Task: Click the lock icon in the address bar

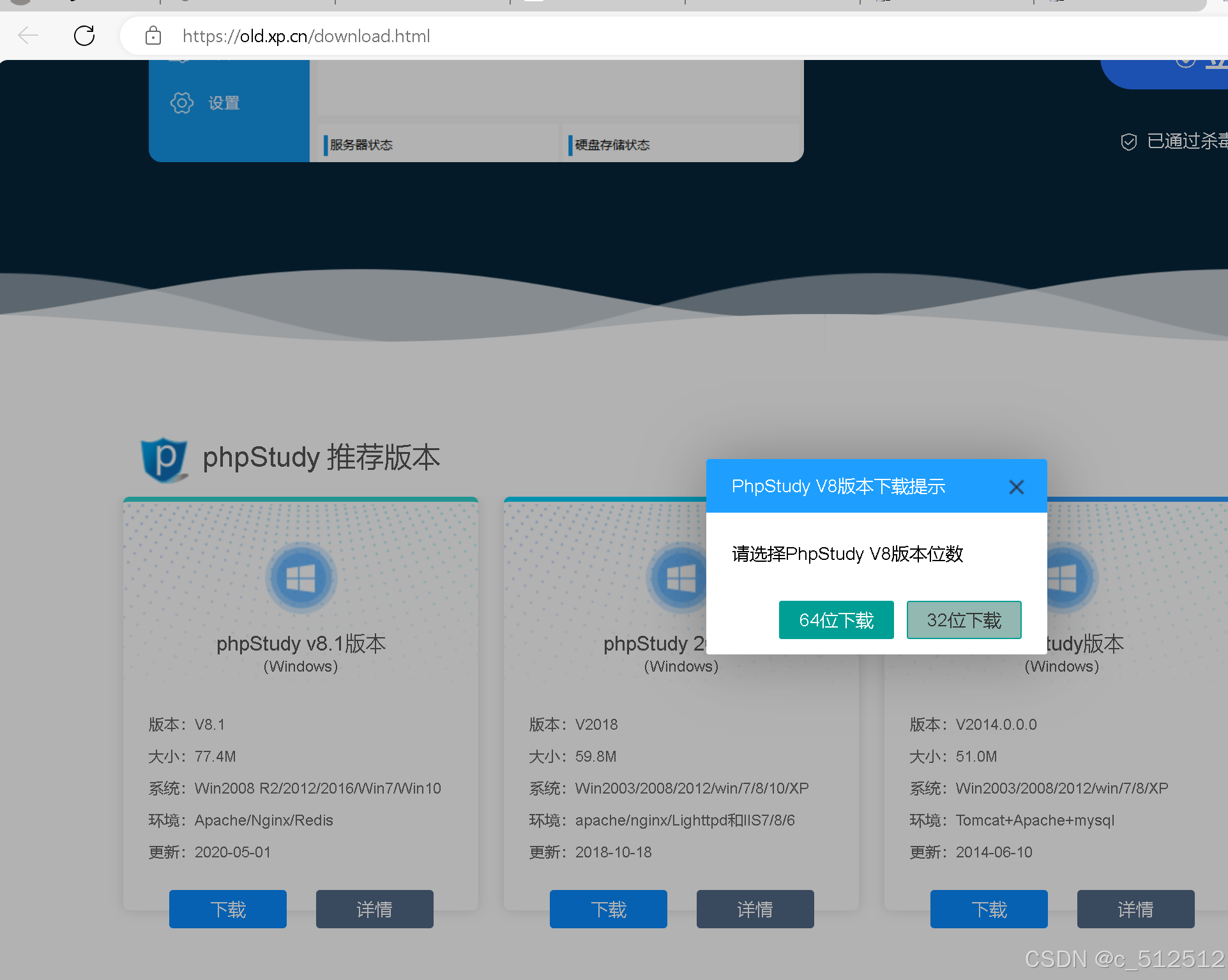Action: pyautogui.click(x=153, y=36)
